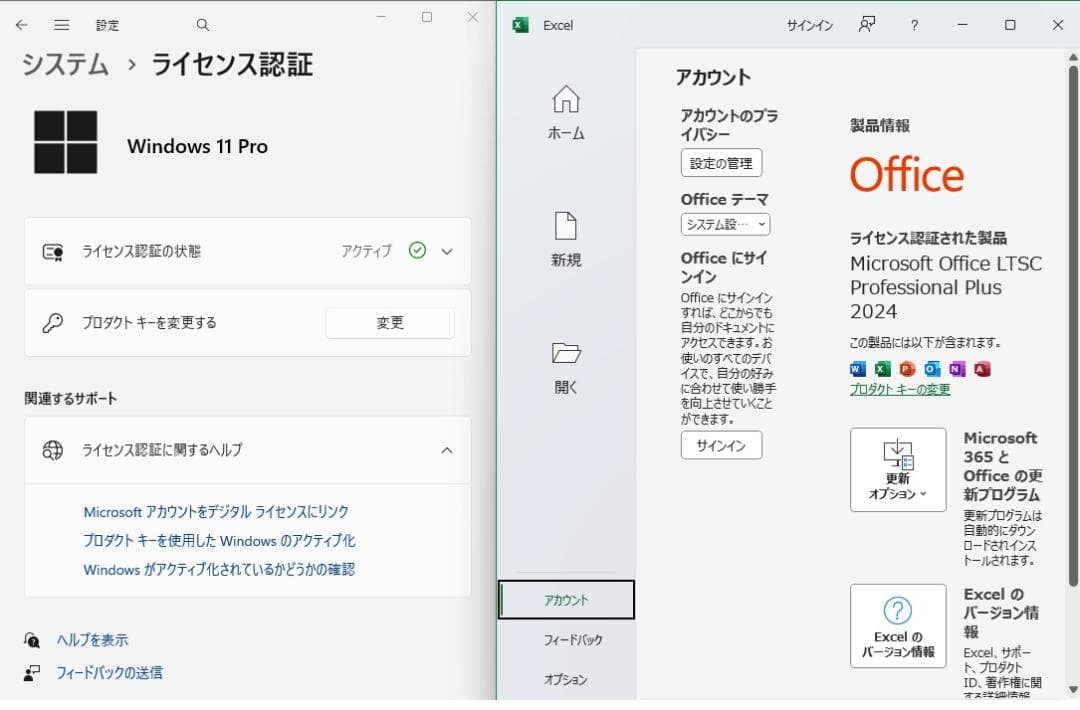Go back in Settings window
Viewport: 1080px width, 710px height.
pos(22,25)
